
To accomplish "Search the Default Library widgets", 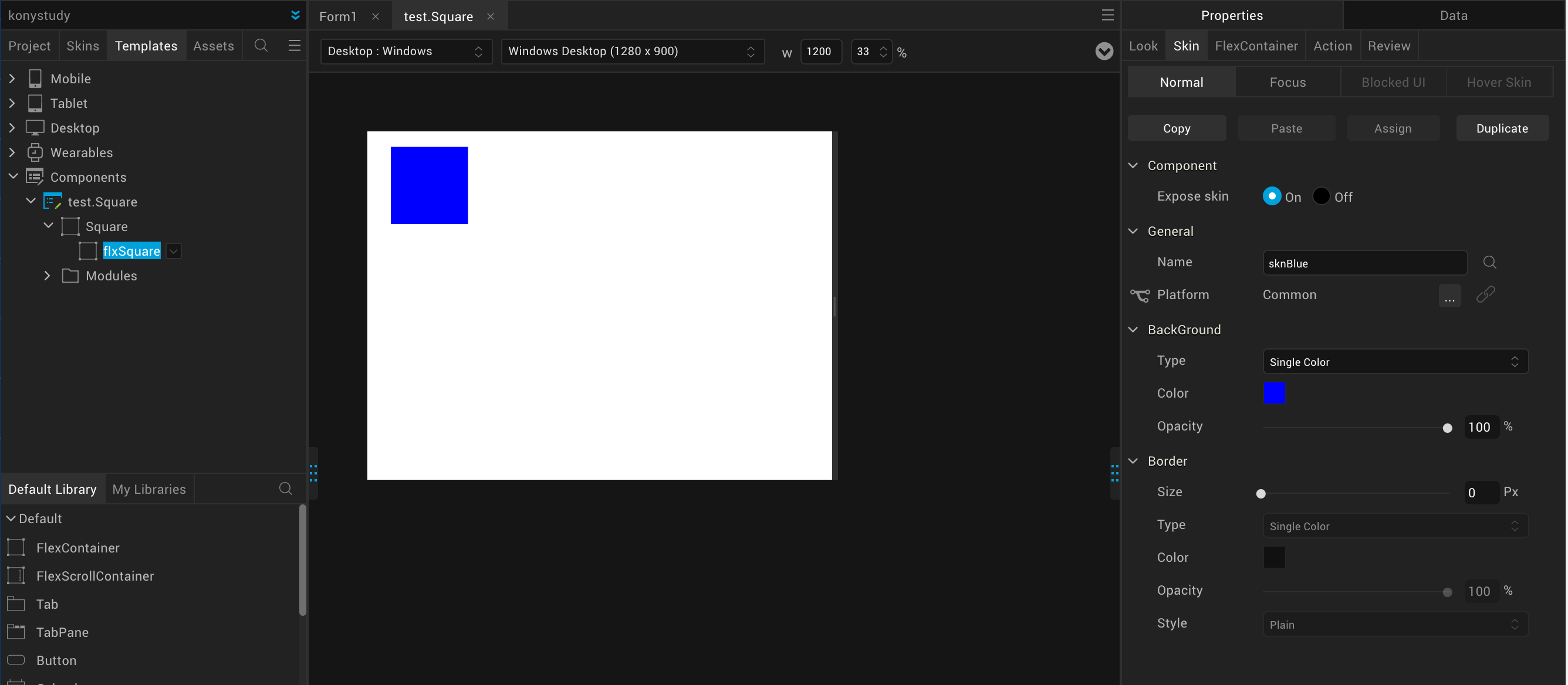I will pyautogui.click(x=285, y=489).
